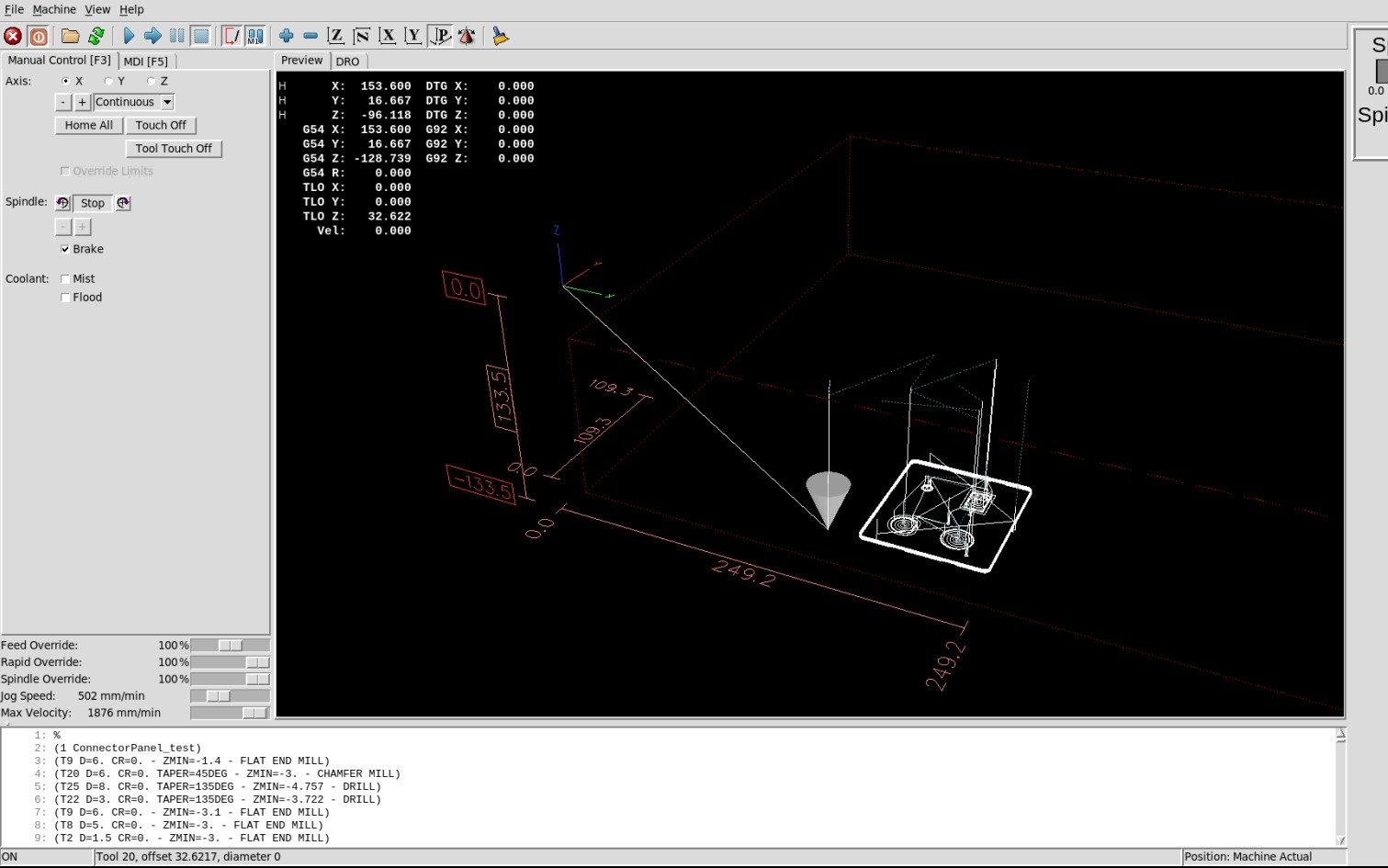
Task: Select the Y axis radio button
Action: pyautogui.click(x=108, y=81)
